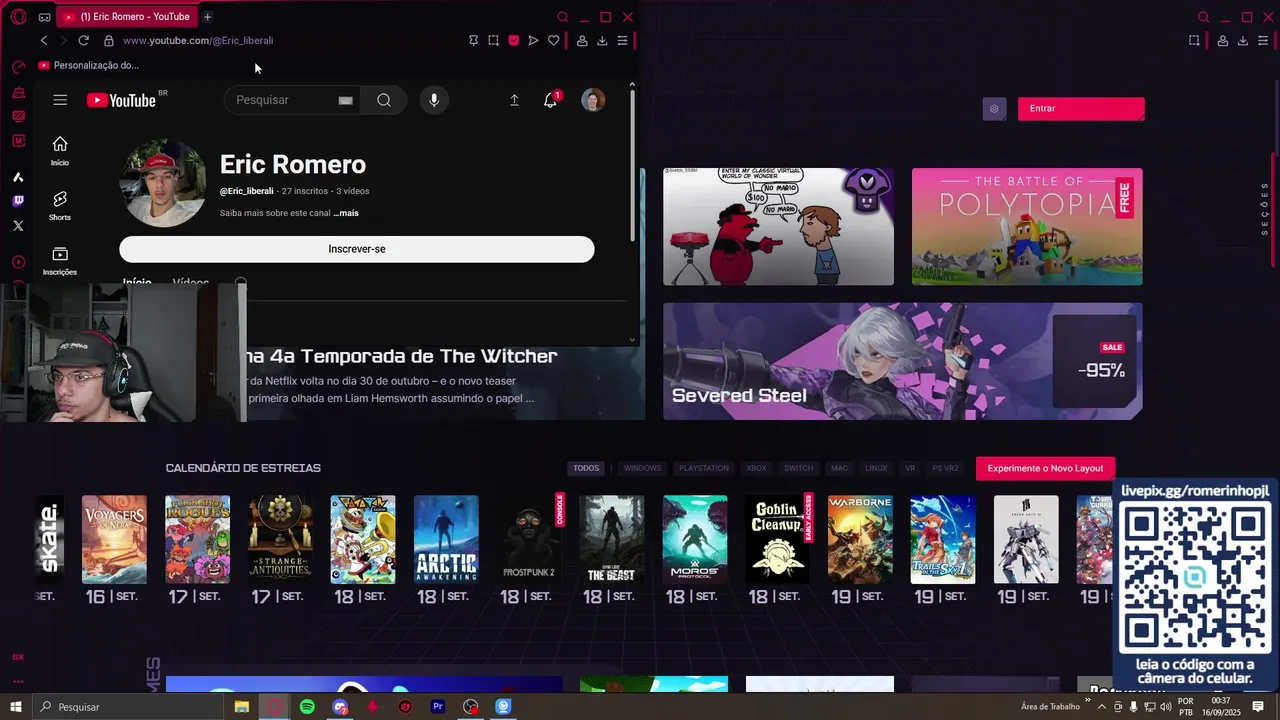Screen dimensions: 1280x720
Task: Select LINUX platform filter
Action: [876, 468]
